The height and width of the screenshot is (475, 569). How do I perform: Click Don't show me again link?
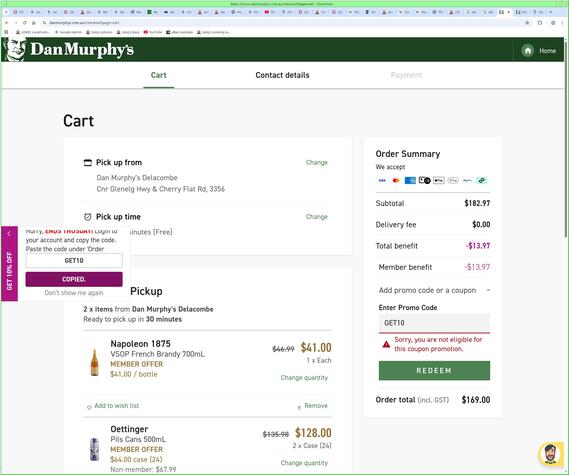pyautogui.click(x=74, y=293)
